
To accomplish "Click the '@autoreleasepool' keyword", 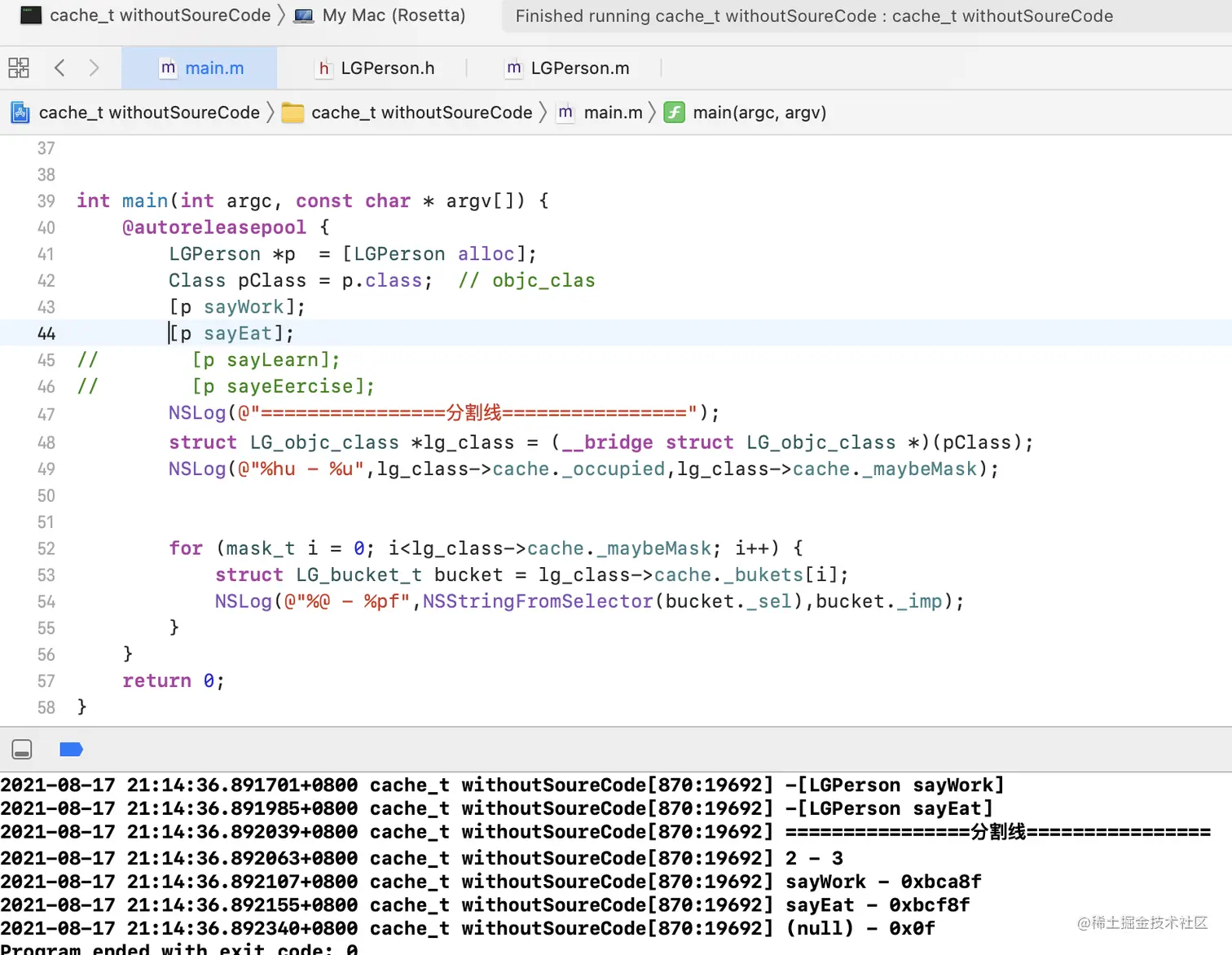I will point(214,227).
